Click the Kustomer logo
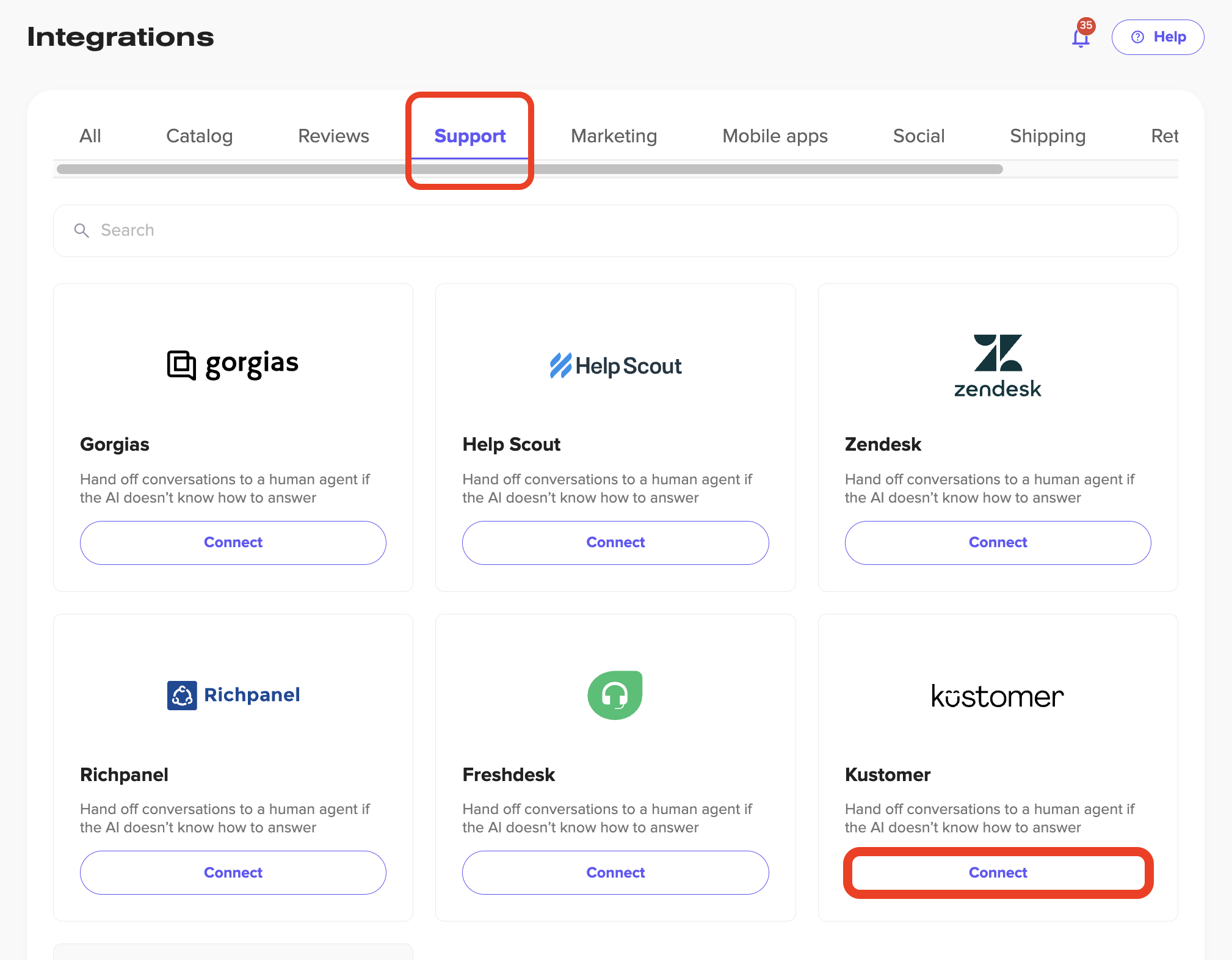The image size is (1232, 960). pyautogui.click(x=998, y=696)
